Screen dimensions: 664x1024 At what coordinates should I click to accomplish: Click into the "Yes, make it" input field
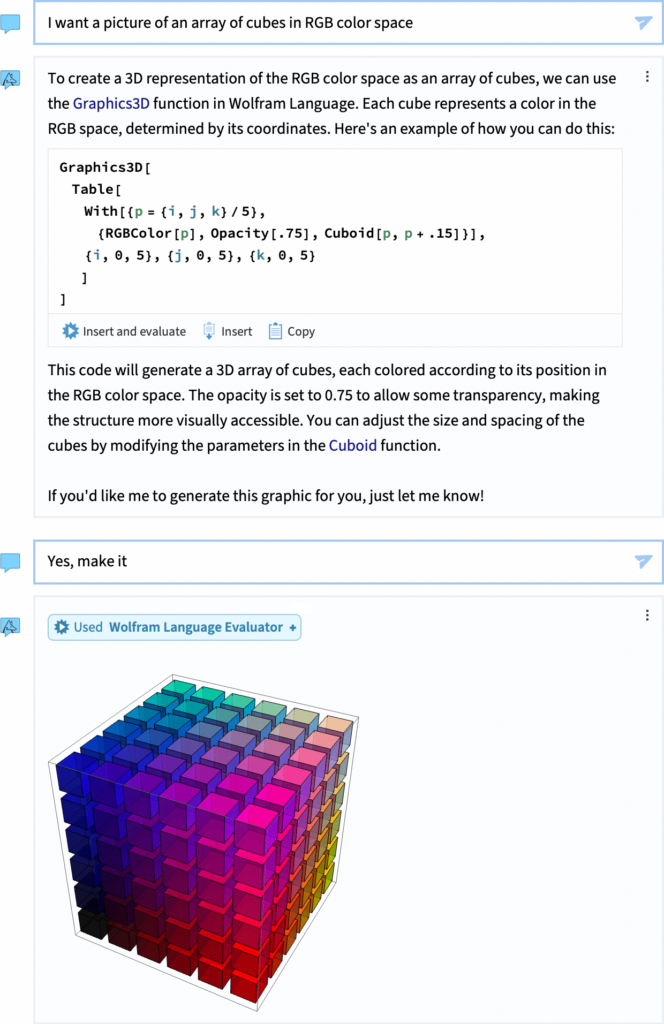tap(300, 562)
